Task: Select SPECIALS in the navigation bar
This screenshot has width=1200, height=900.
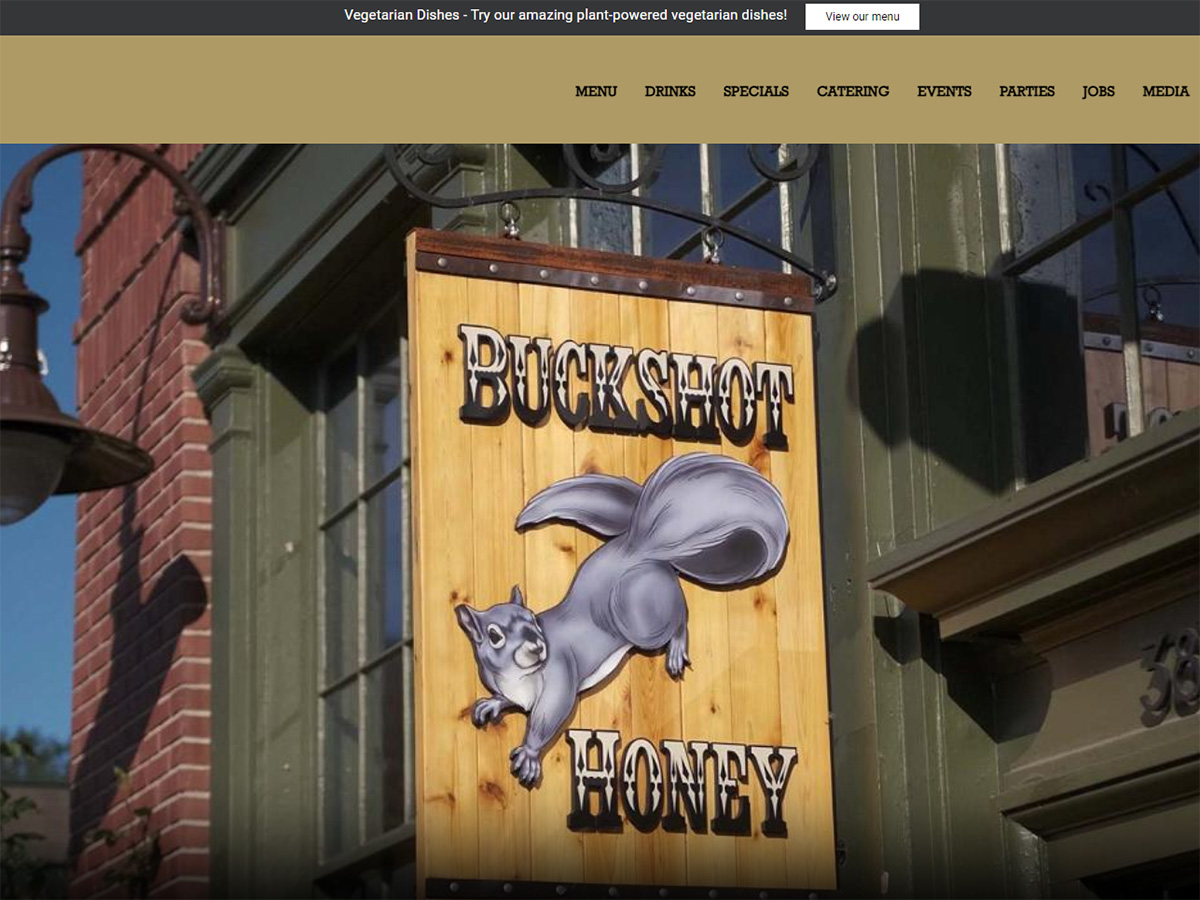Action: [756, 91]
